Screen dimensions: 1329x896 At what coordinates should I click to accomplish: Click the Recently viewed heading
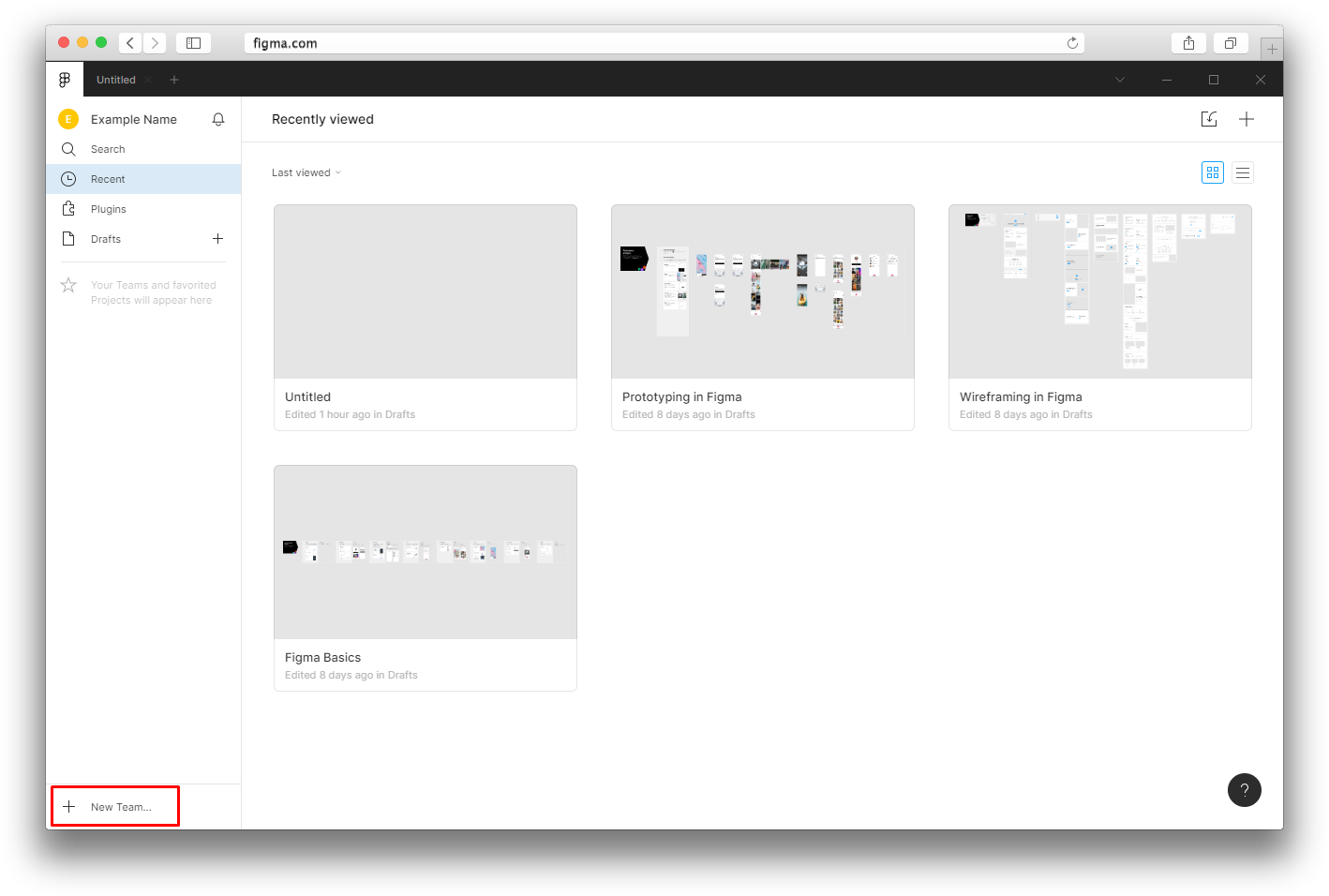pos(322,119)
